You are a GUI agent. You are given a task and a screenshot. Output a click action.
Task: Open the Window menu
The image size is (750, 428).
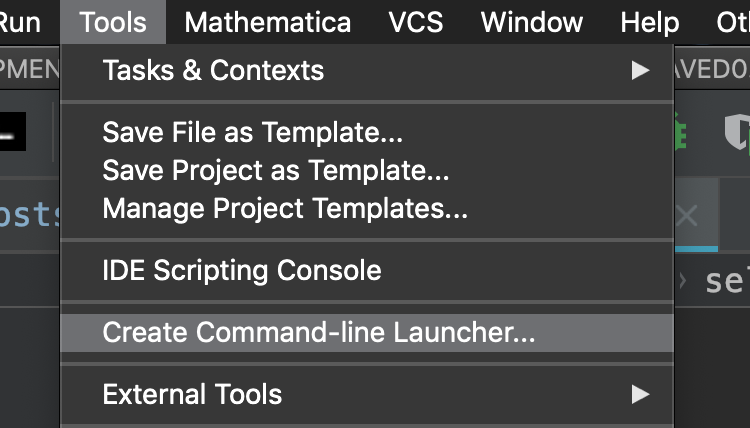click(531, 21)
